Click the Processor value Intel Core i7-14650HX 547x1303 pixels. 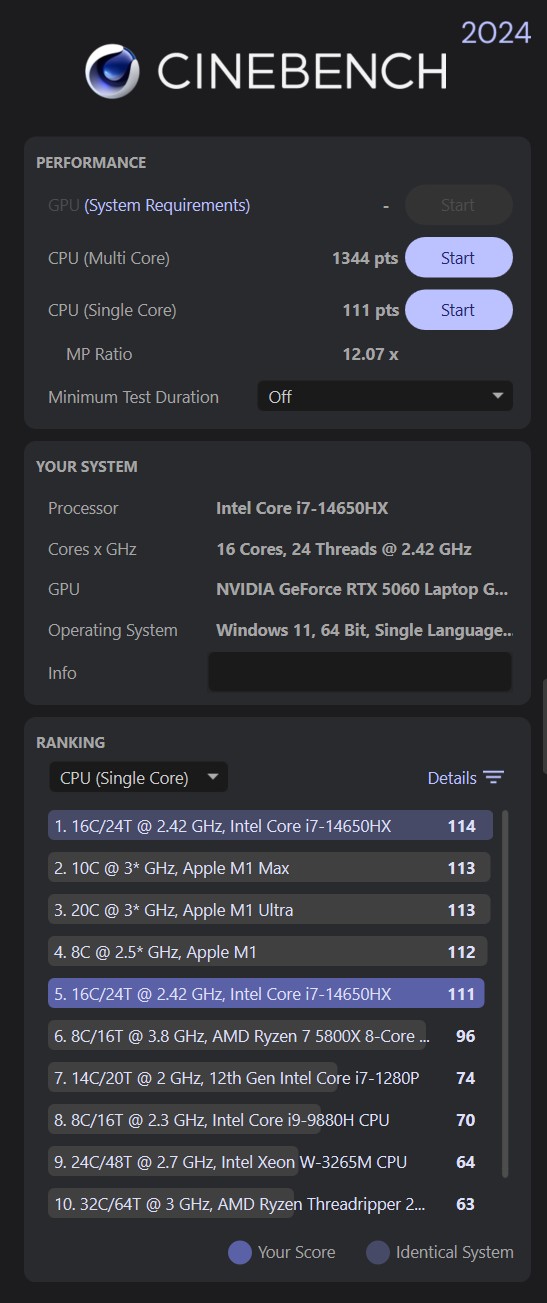(302, 508)
